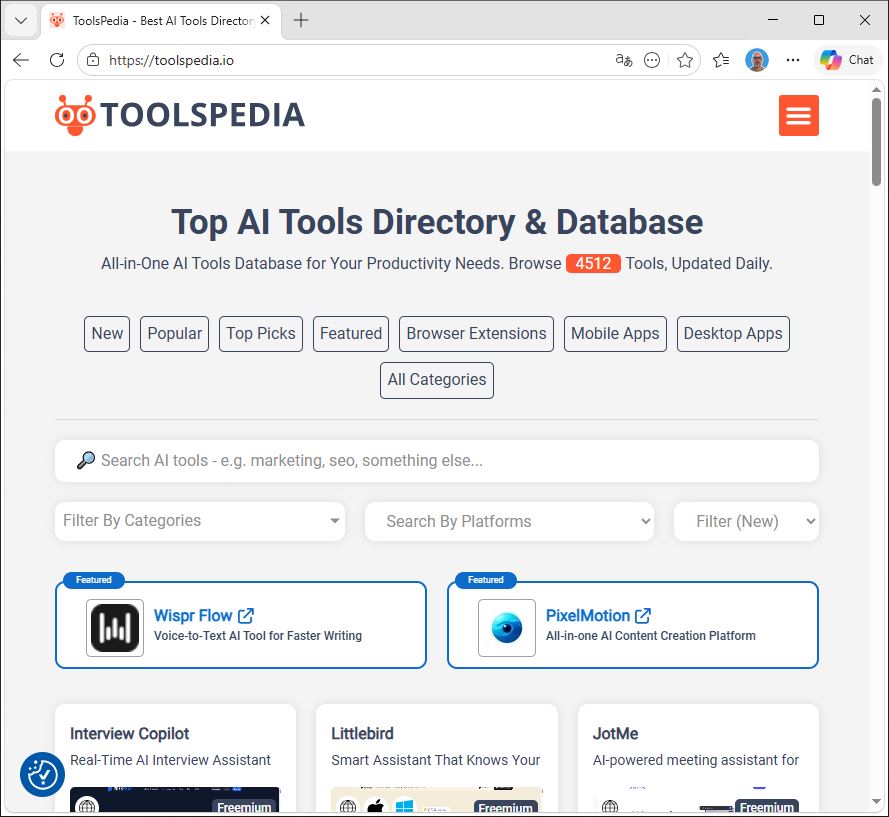
Task: Click the Interview Copilot web platform globe icon
Action: coord(87,806)
